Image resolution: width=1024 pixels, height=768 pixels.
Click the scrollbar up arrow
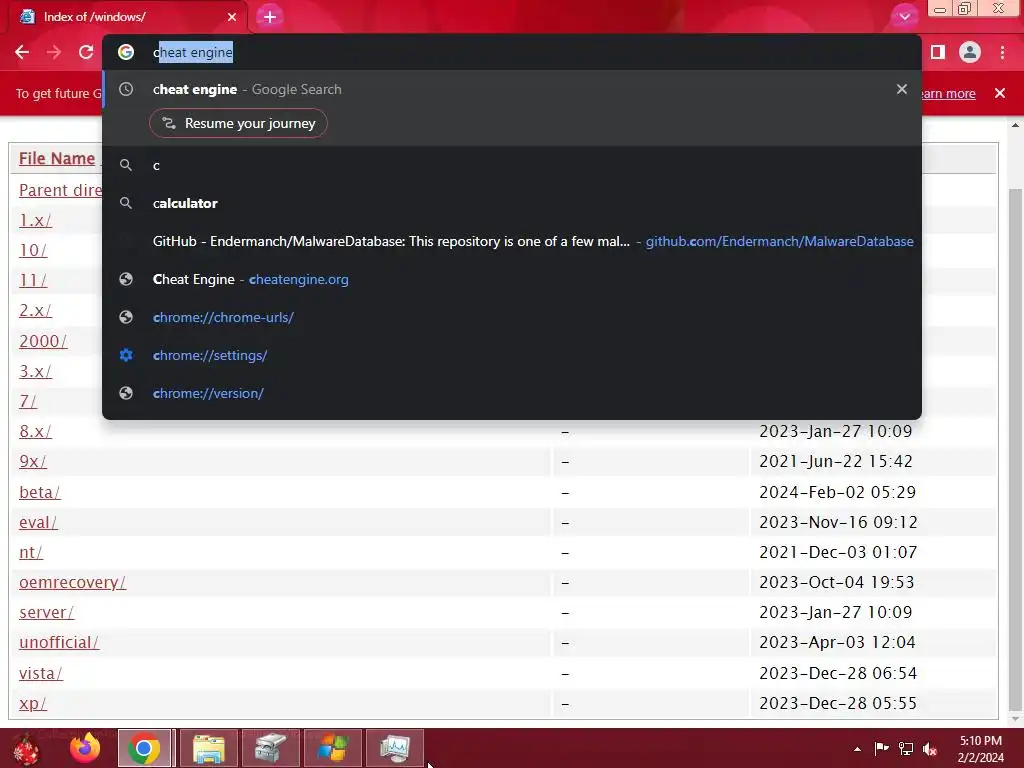pyautogui.click(x=1015, y=125)
